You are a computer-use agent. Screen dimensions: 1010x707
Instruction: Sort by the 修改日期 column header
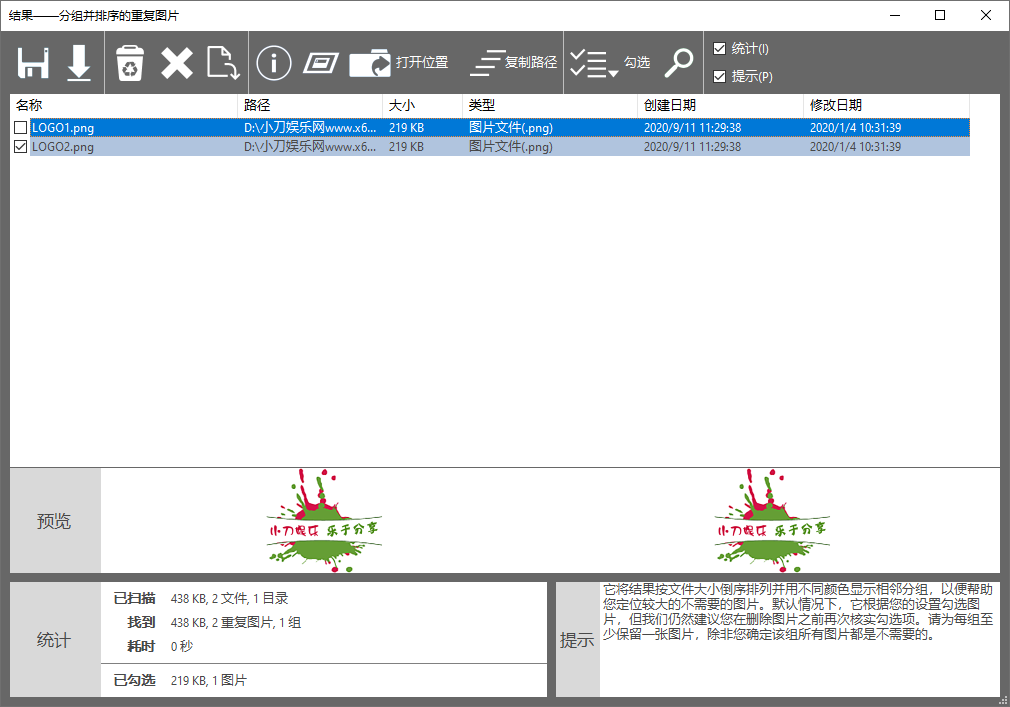tap(886, 105)
